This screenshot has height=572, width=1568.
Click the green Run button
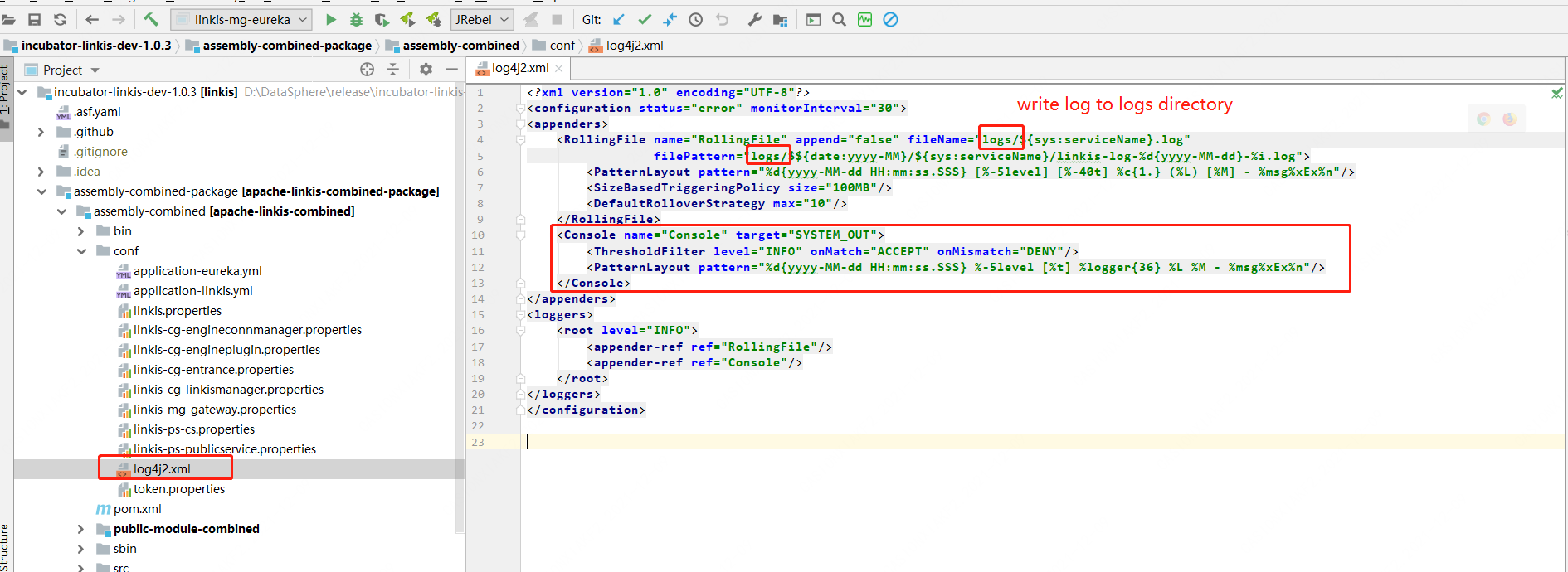point(331,19)
